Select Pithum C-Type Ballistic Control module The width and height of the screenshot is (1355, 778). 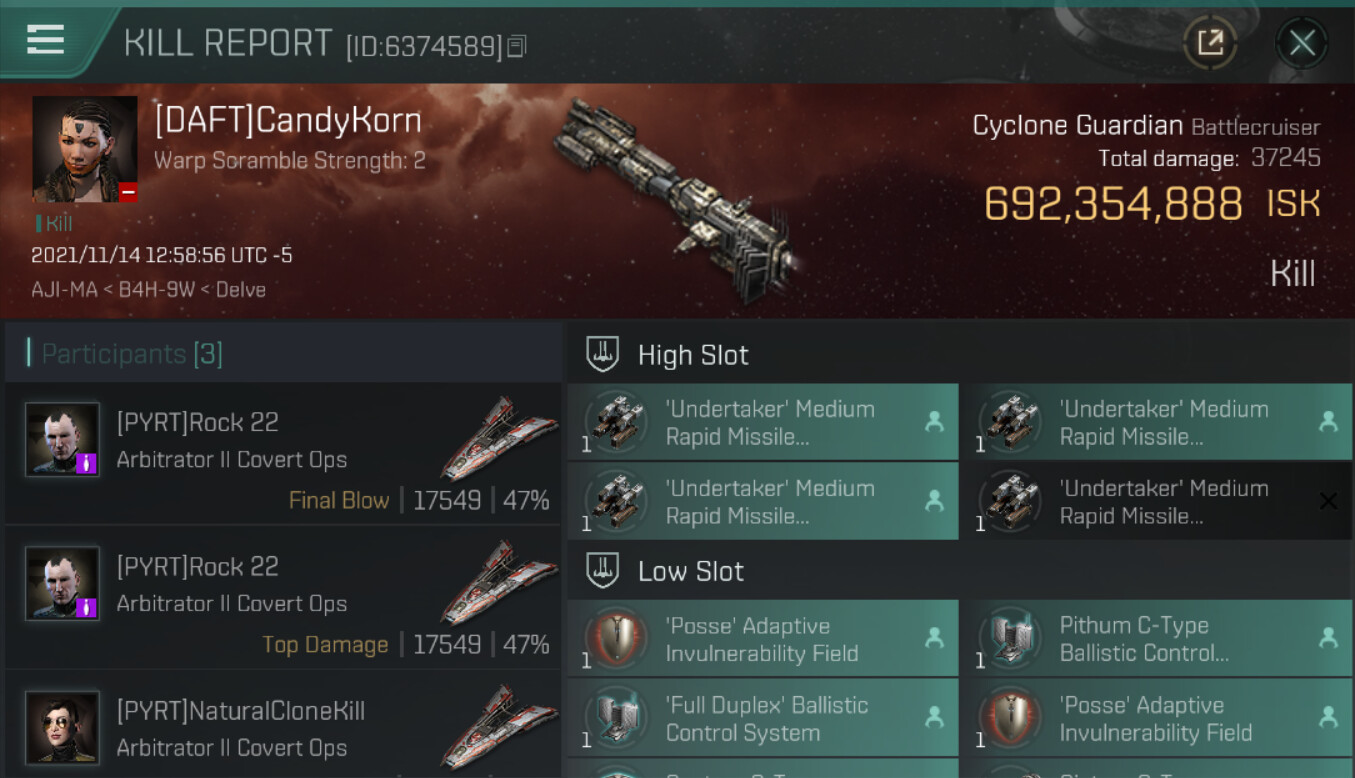(x=1155, y=639)
